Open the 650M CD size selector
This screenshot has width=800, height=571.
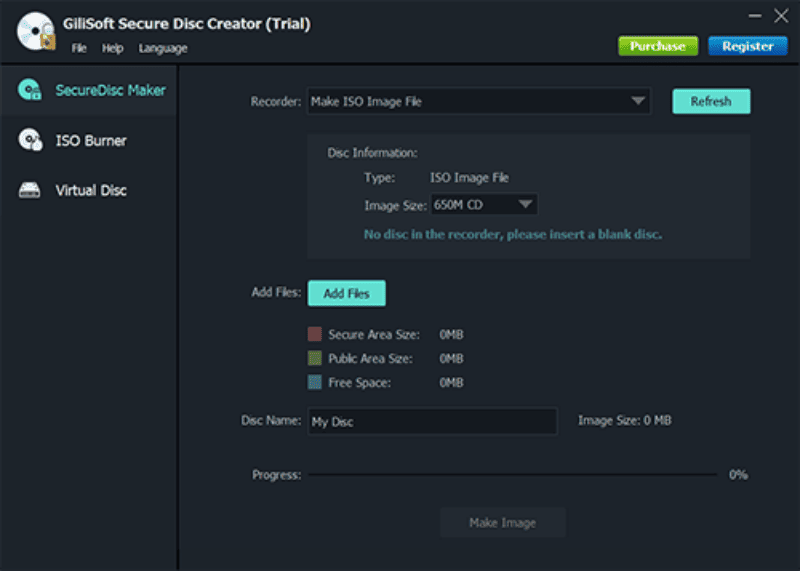484,205
